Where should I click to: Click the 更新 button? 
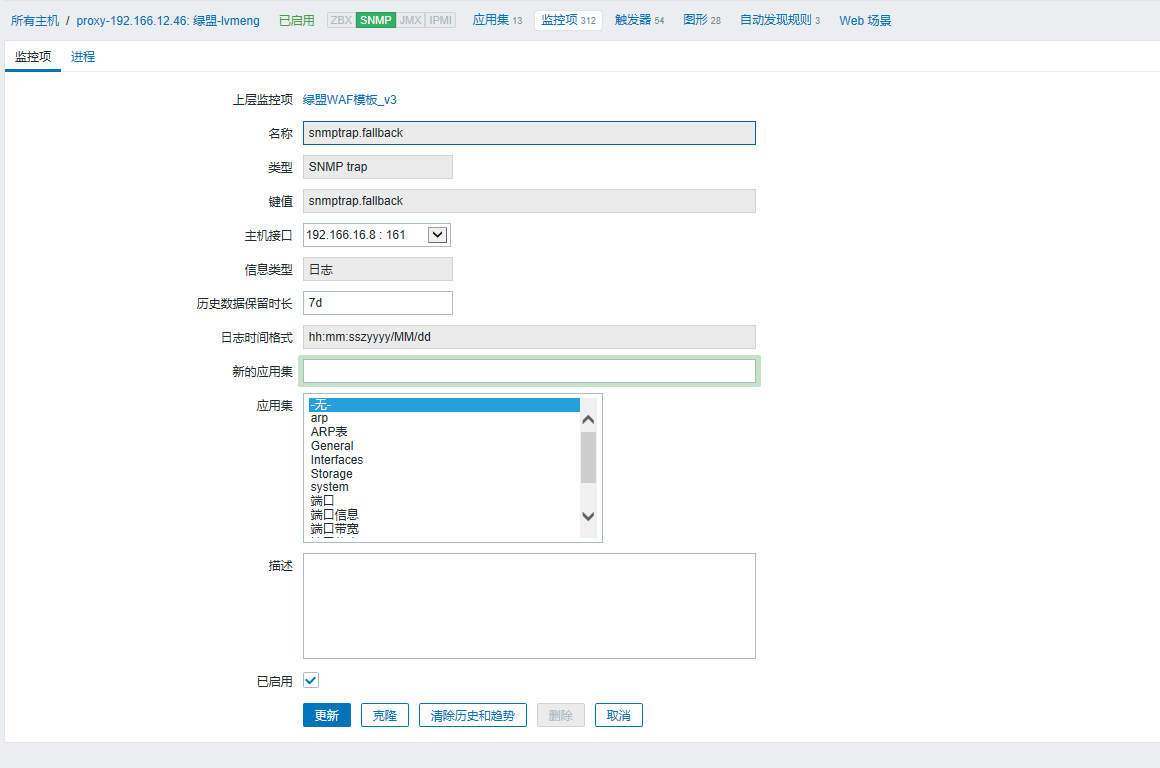[x=327, y=715]
